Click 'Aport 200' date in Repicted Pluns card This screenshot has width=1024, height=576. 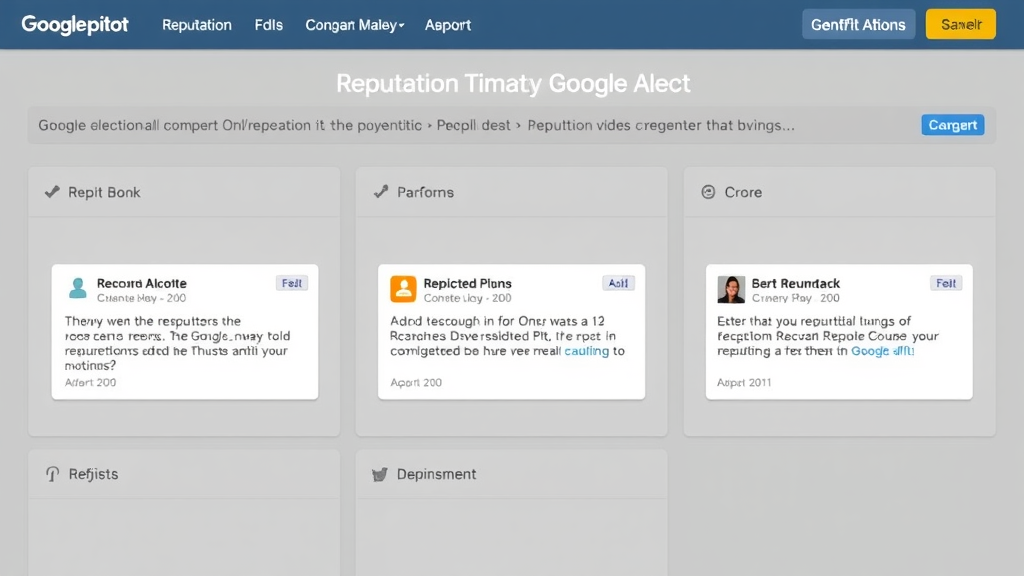(x=416, y=383)
